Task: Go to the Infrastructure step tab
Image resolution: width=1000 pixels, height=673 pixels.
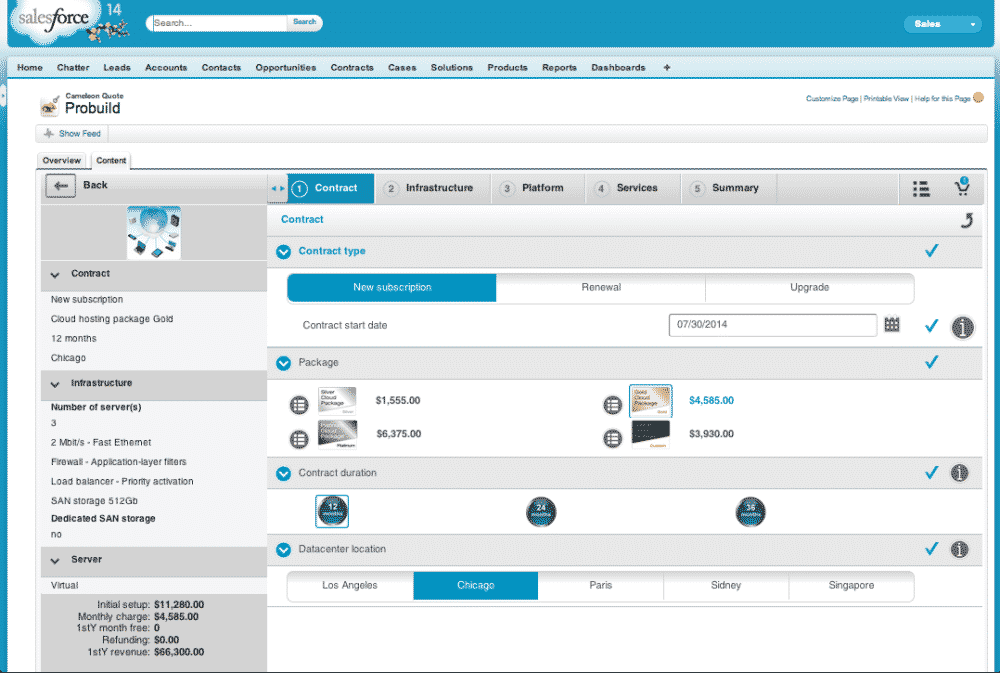Action: click(431, 188)
